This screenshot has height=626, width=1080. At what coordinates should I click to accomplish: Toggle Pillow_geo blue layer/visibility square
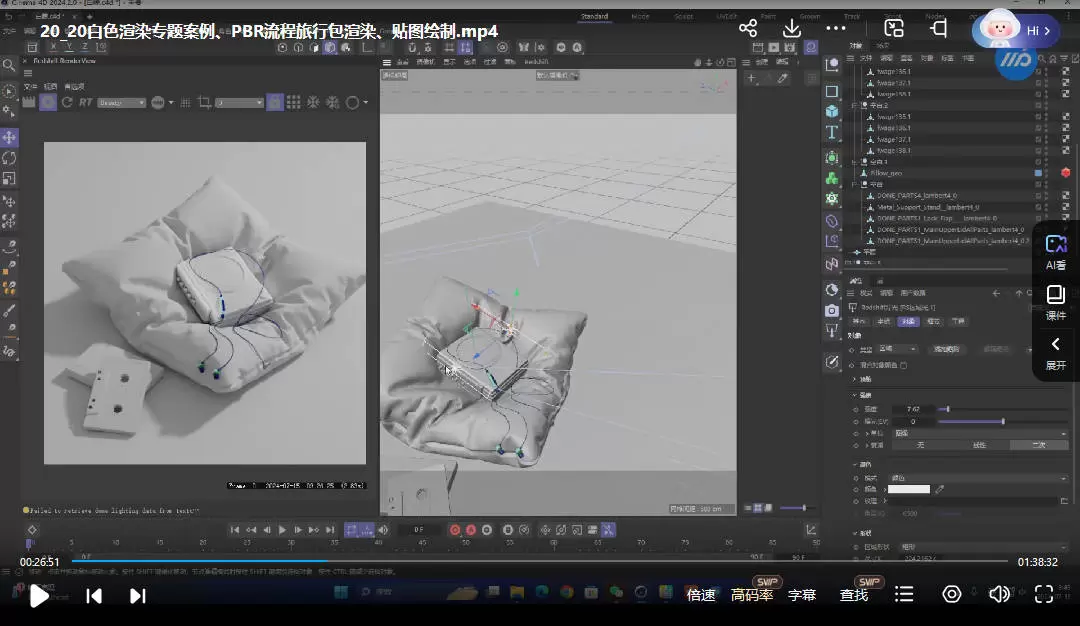[x=1038, y=173]
